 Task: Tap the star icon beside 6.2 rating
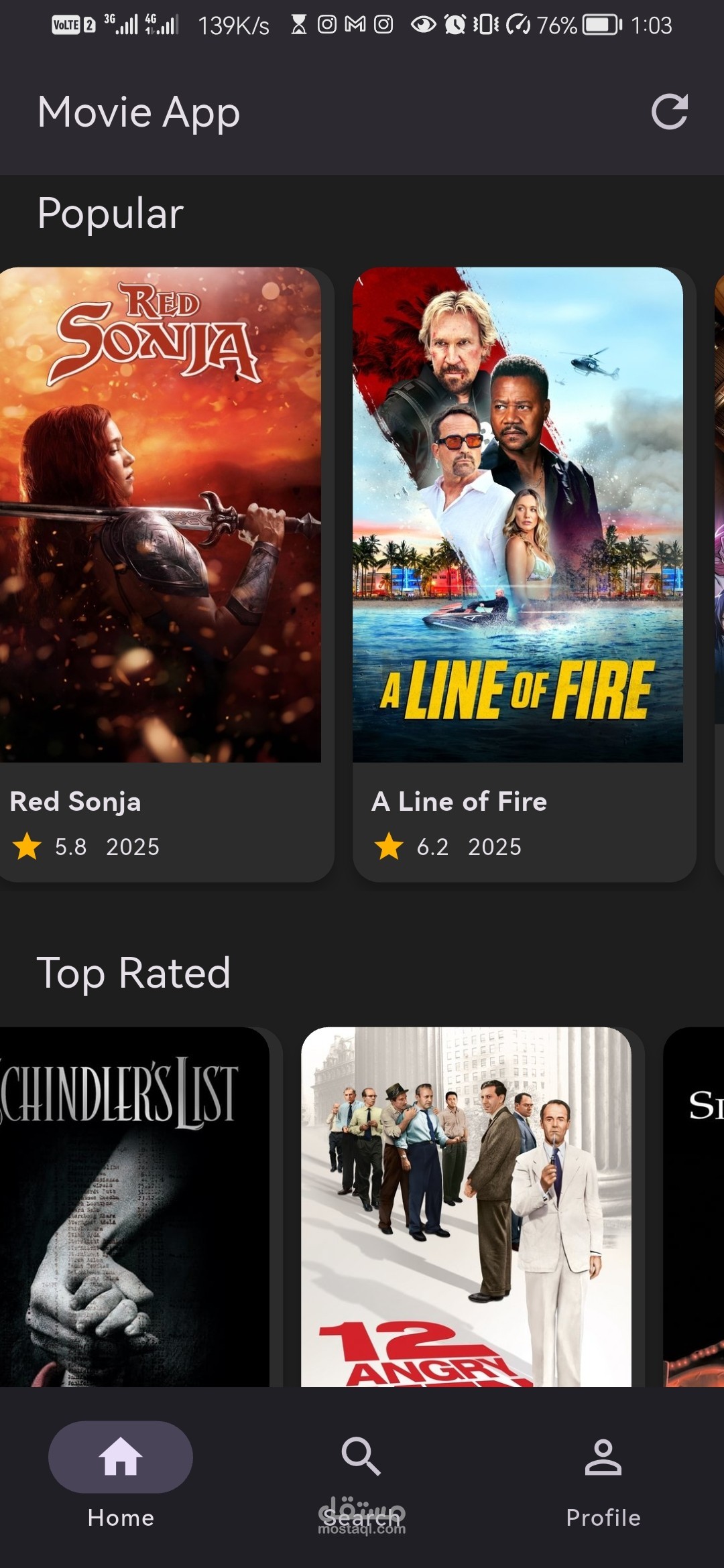click(x=389, y=846)
